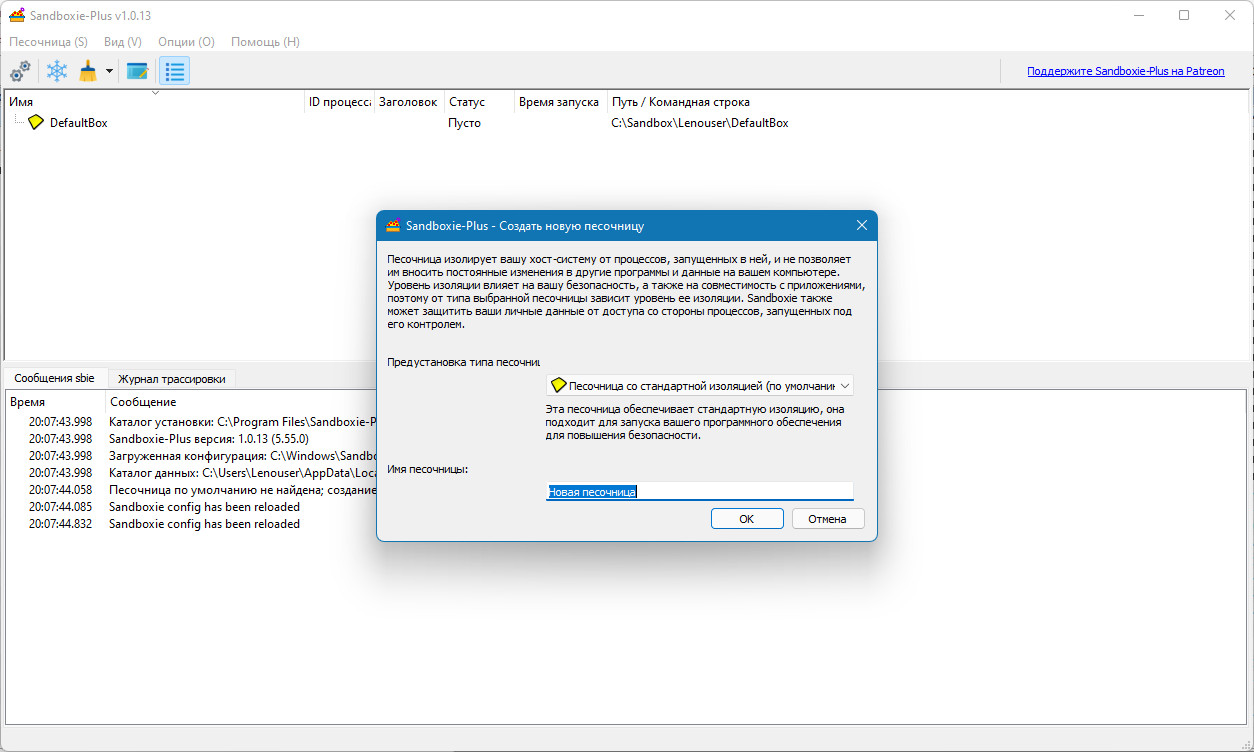Screen dimensions: 1254x752
Task: Click the C:\Sandbox\Lenouser\DefaultBox path cell
Action: pyautogui.click(x=699, y=123)
